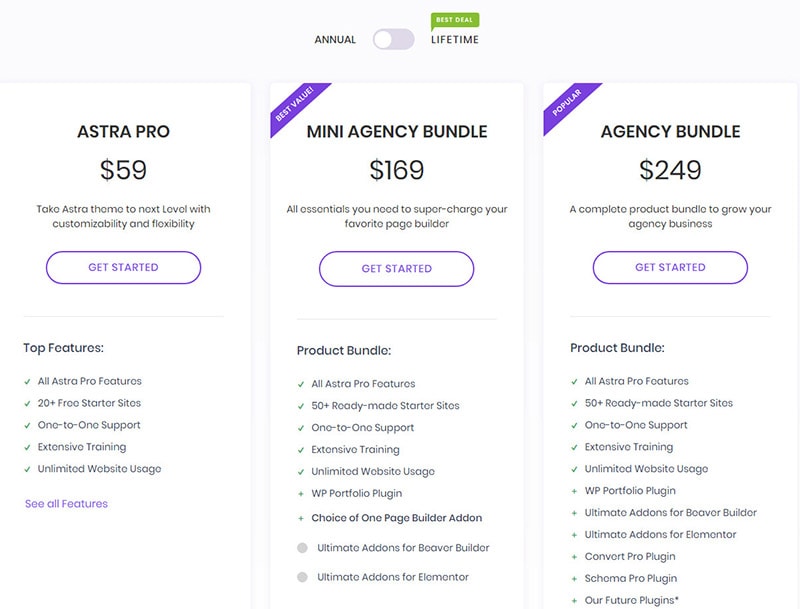Click the checkmark beside 20+ Free Starter Sites
Image resolution: width=800 pixels, height=609 pixels.
pyautogui.click(x=28, y=403)
